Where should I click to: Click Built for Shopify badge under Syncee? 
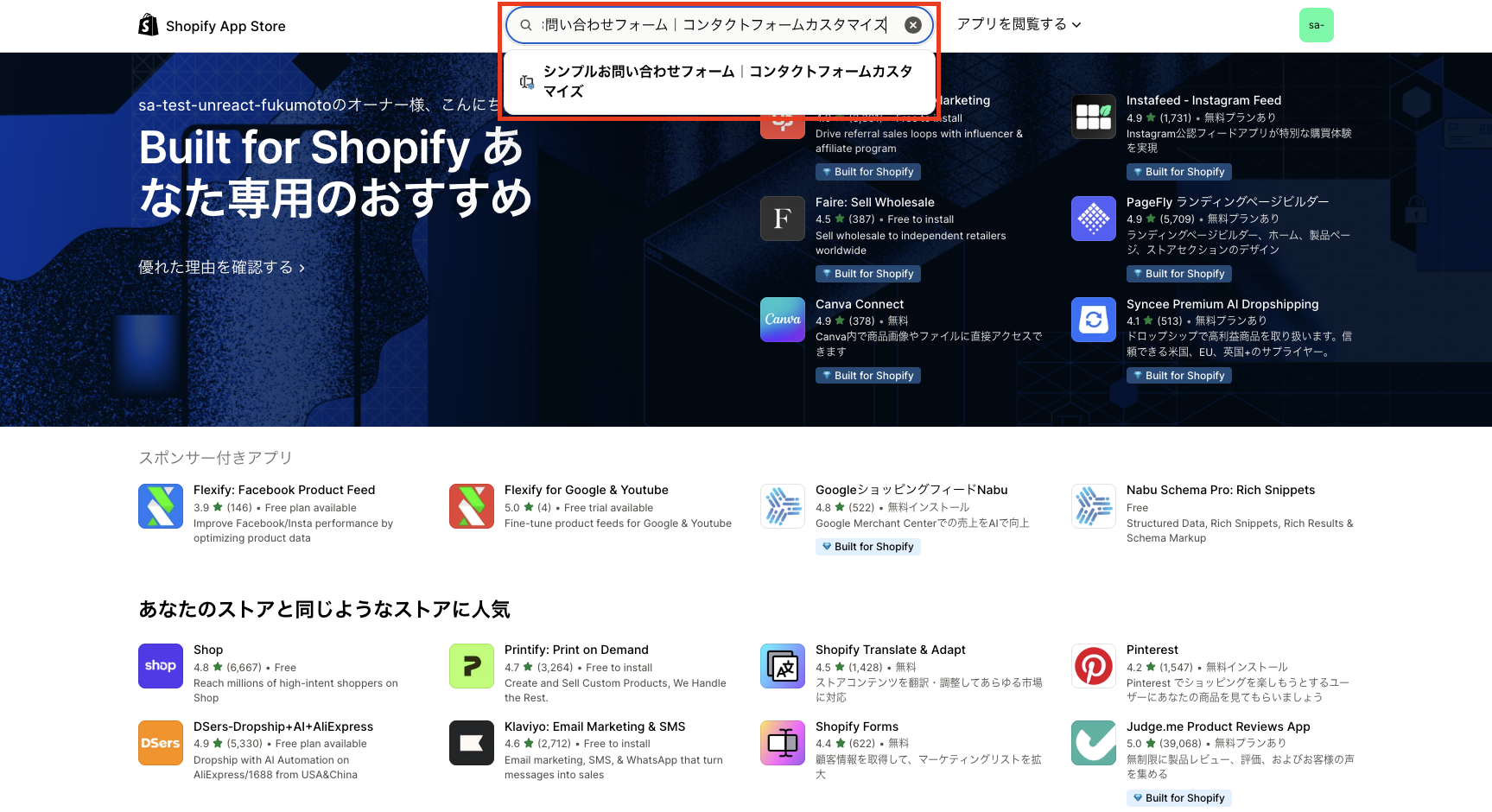[1179, 376]
